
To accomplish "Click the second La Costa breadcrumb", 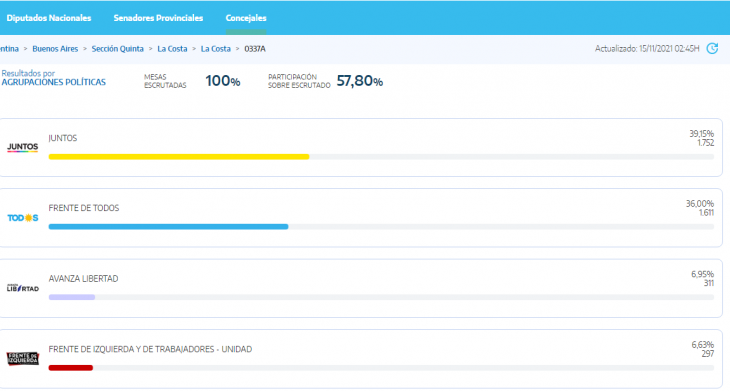I will [216, 49].
